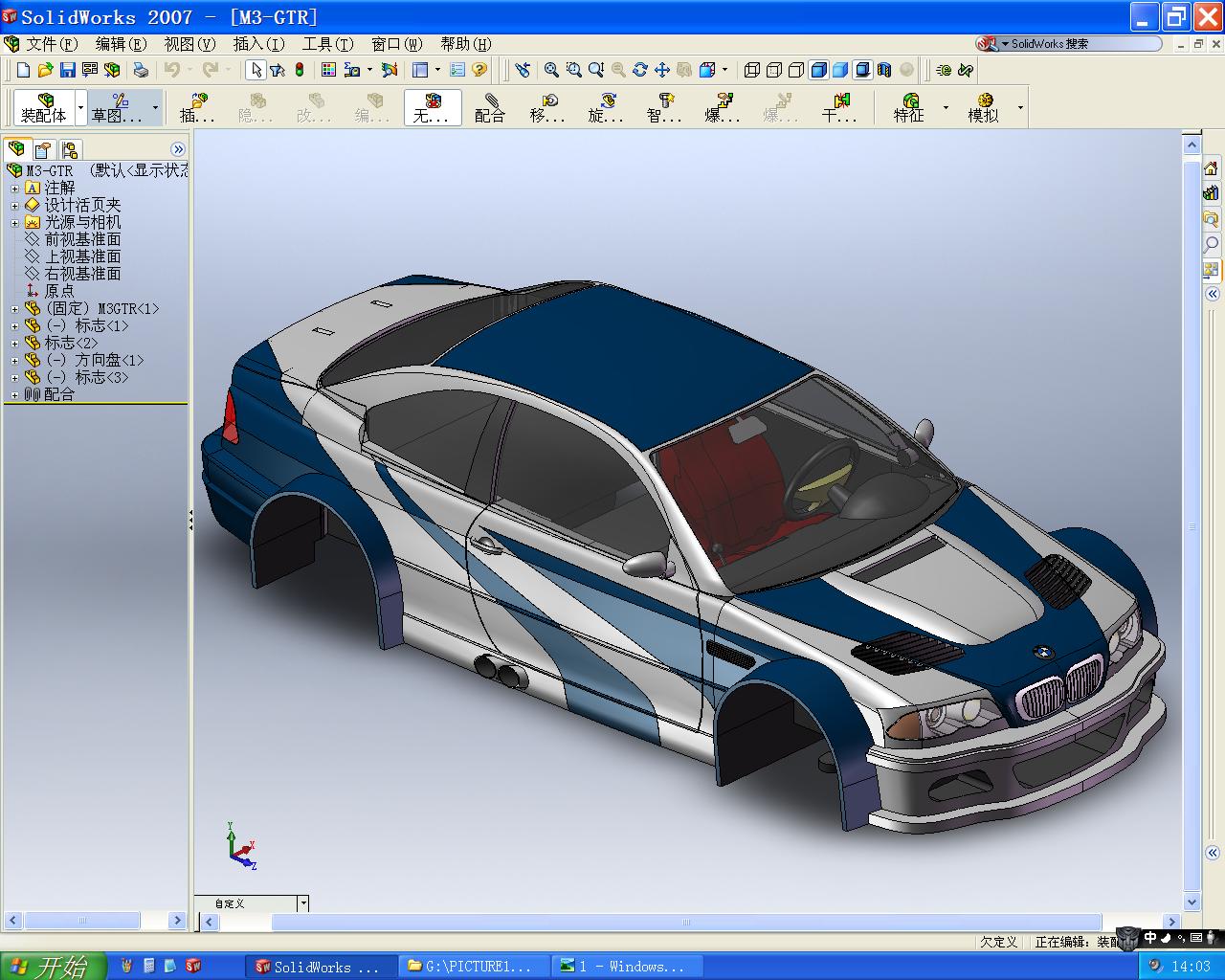Save the assembly with the floppy disk icon

[x=67, y=70]
